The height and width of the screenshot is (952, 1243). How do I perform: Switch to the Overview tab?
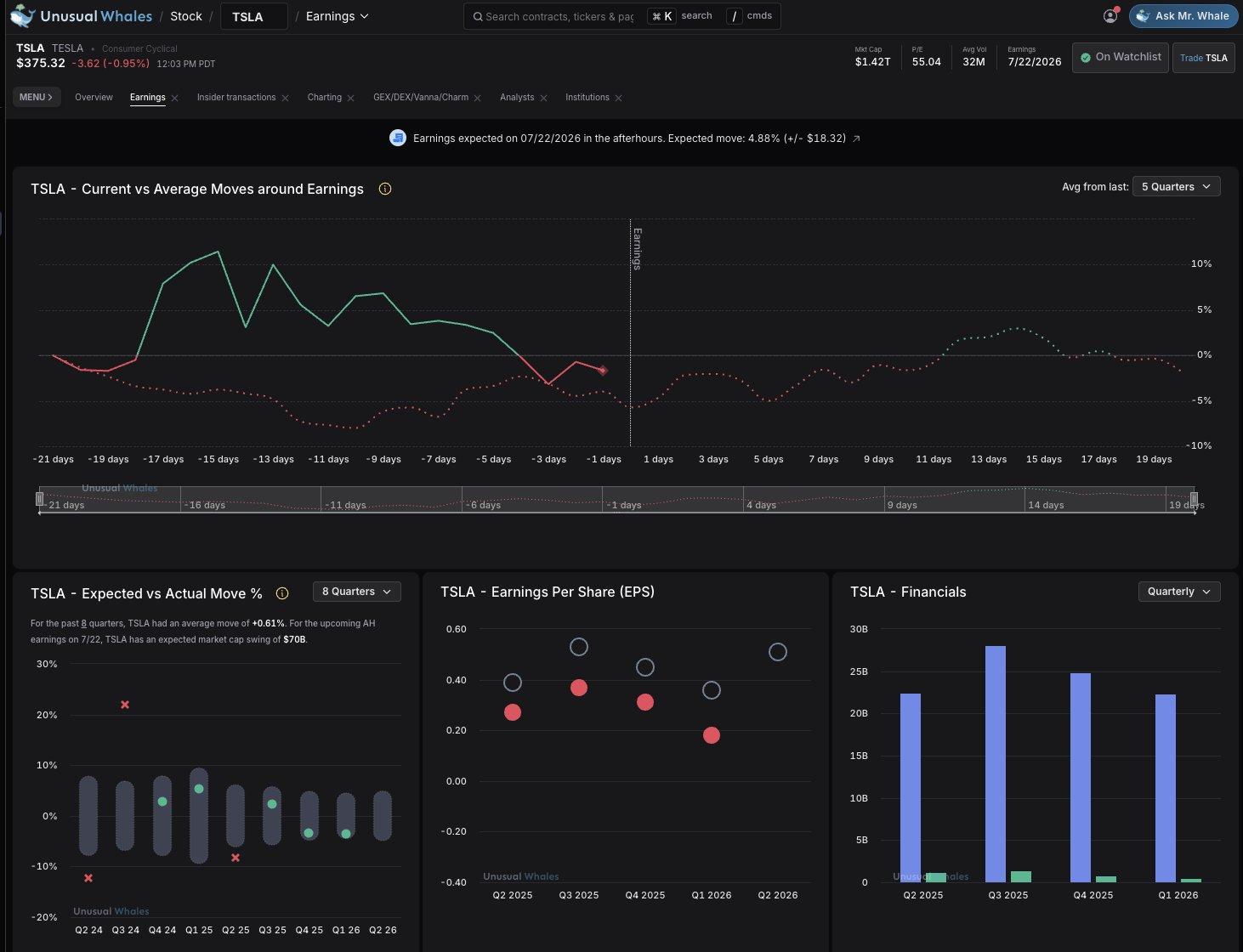[x=94, y=98]
